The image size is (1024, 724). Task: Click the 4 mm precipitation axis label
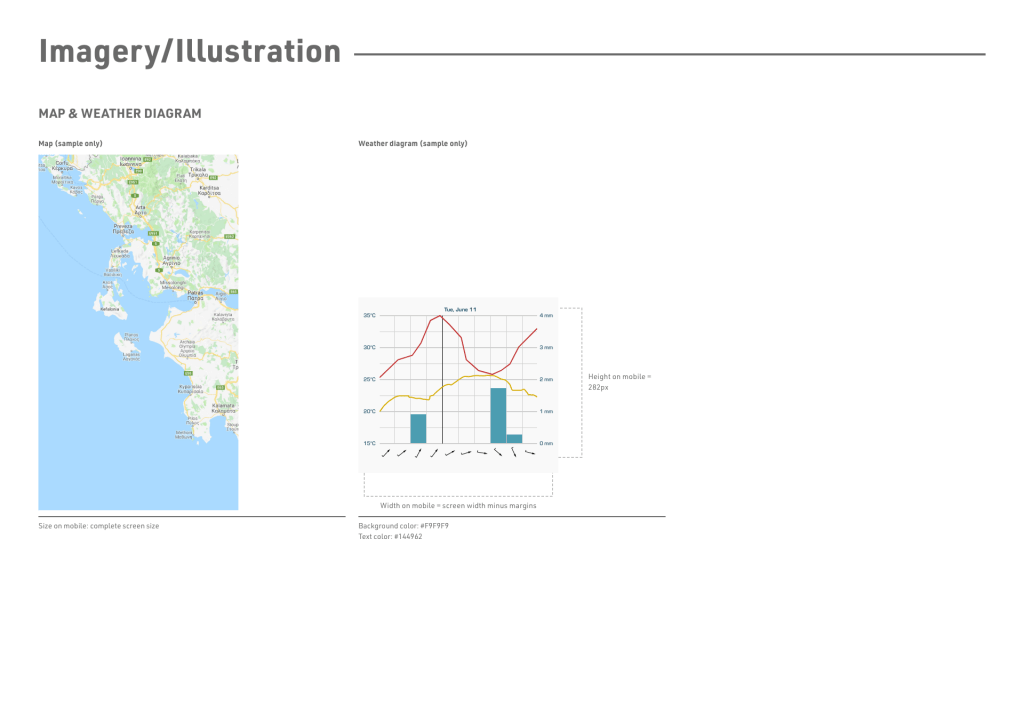click(546, 316)
